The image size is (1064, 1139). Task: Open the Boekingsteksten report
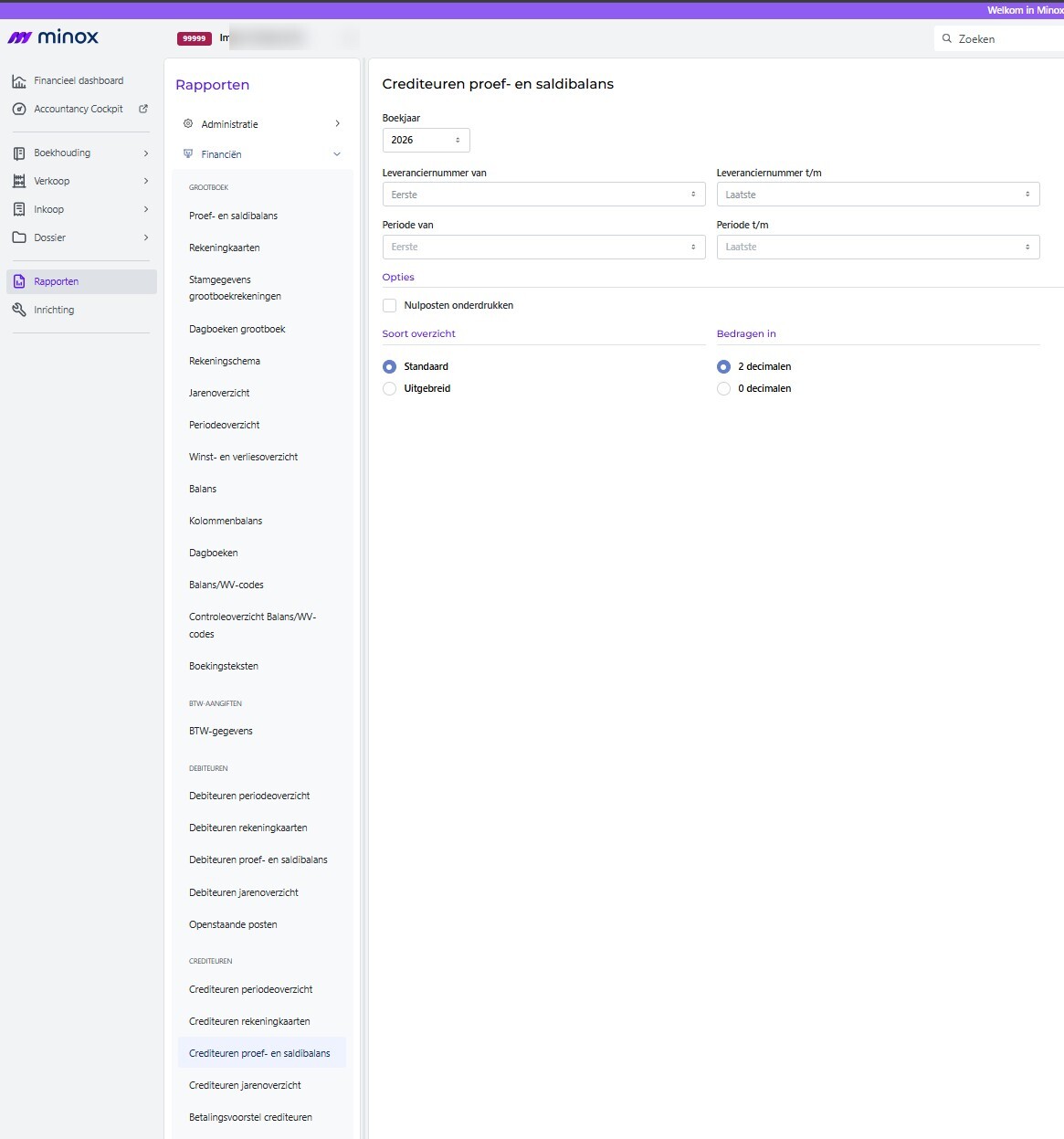[x=224, y=666]
